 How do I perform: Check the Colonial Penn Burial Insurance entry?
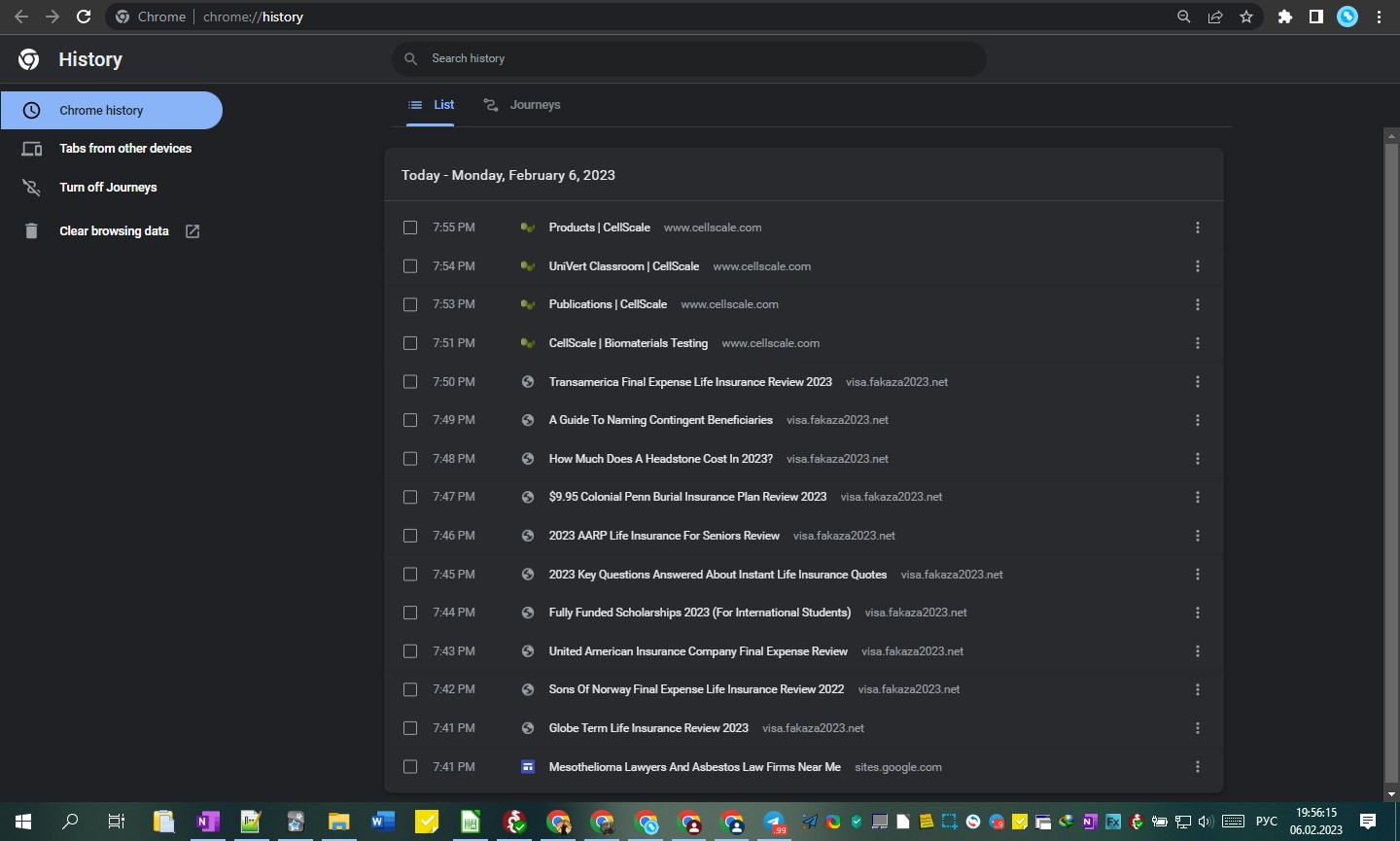point(410,497)
